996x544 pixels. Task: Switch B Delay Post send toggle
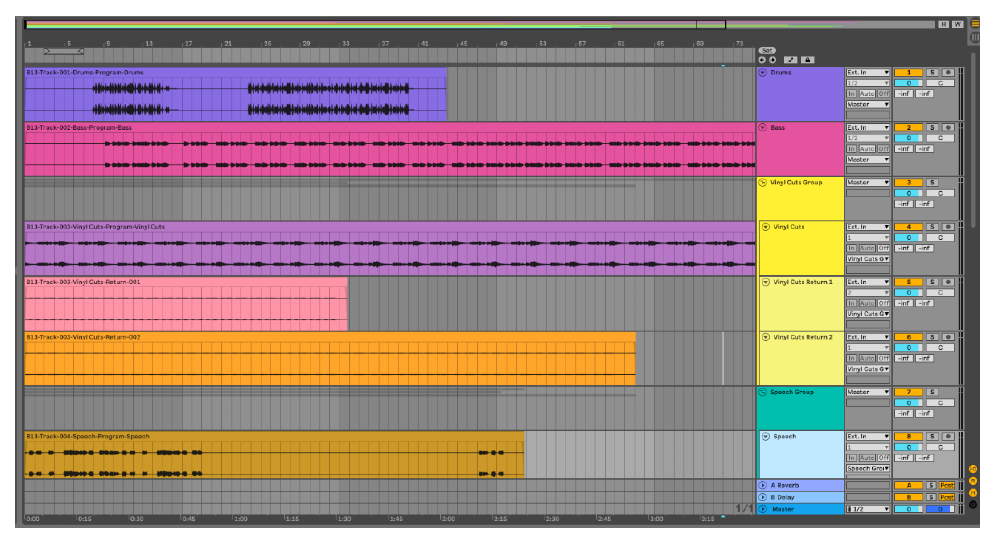point(947,498)
